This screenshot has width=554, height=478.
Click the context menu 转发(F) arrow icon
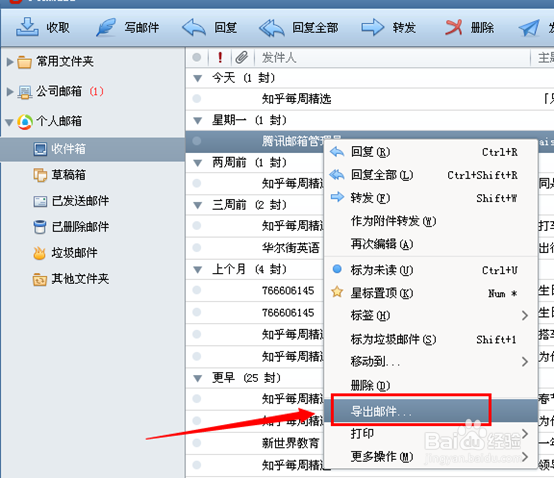coord(337,197)
